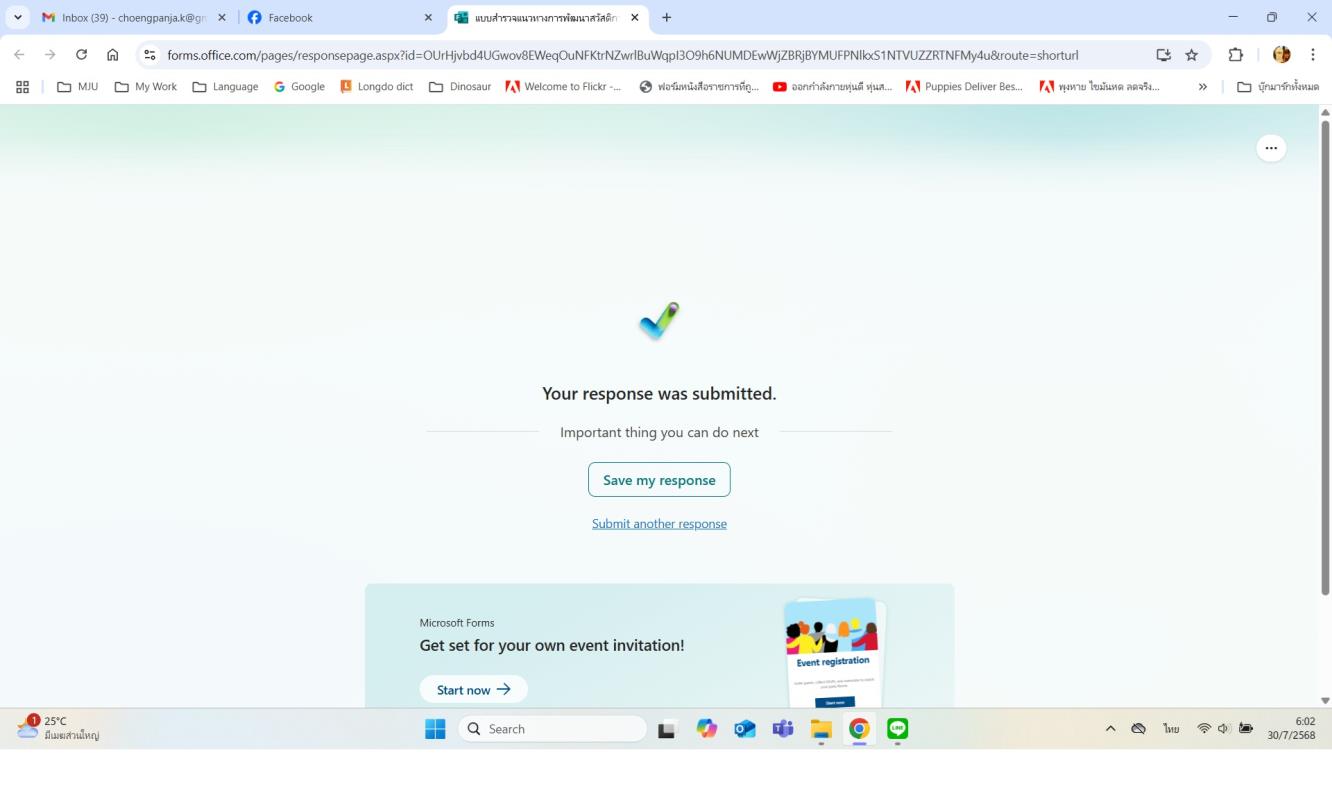Image resolution: width=1332 pixels, height=800 pixels.
Task: Open the tab search dropdown arrow
Action: pyautogui.click(x=17, y=17)
